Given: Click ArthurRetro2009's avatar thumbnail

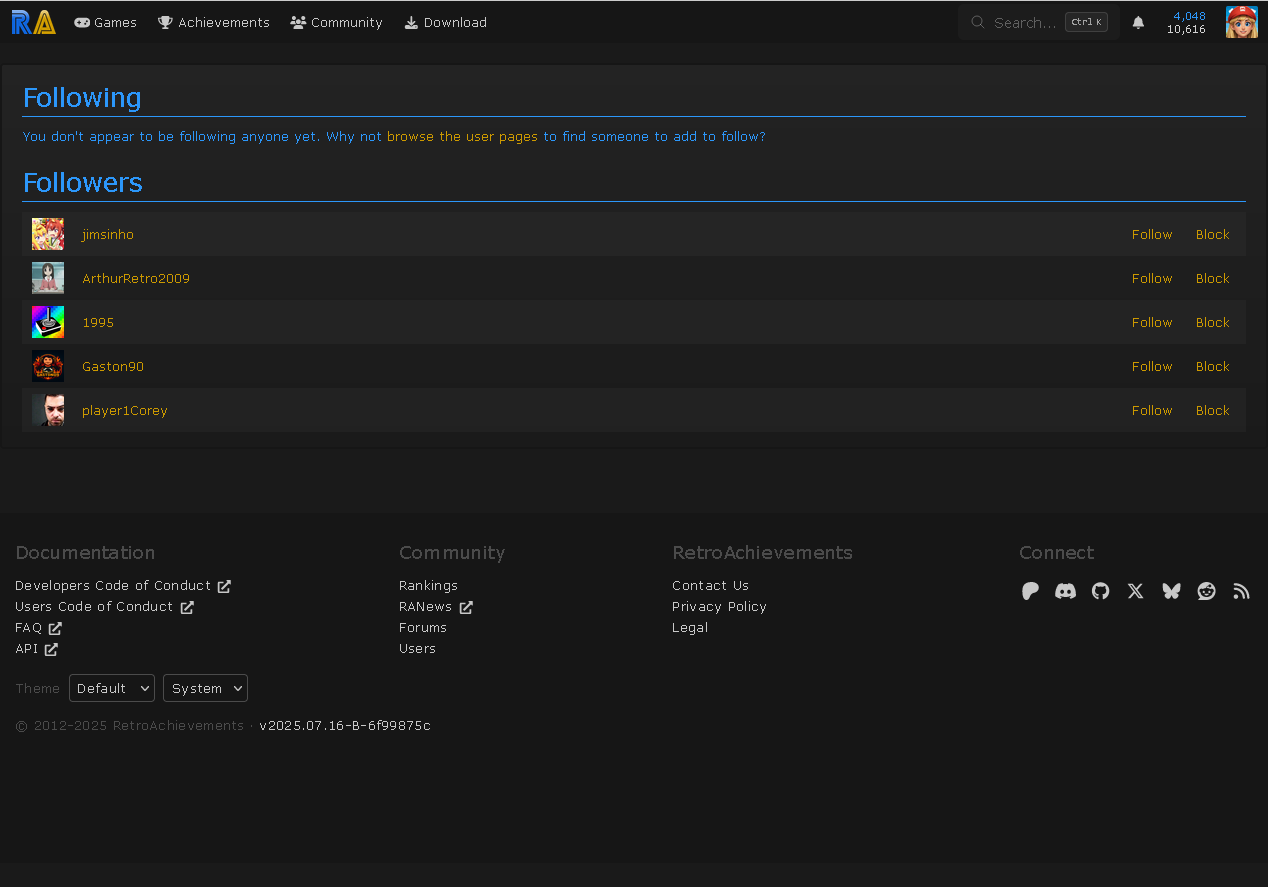Looking at the screenshot, I should coord(48,278).
